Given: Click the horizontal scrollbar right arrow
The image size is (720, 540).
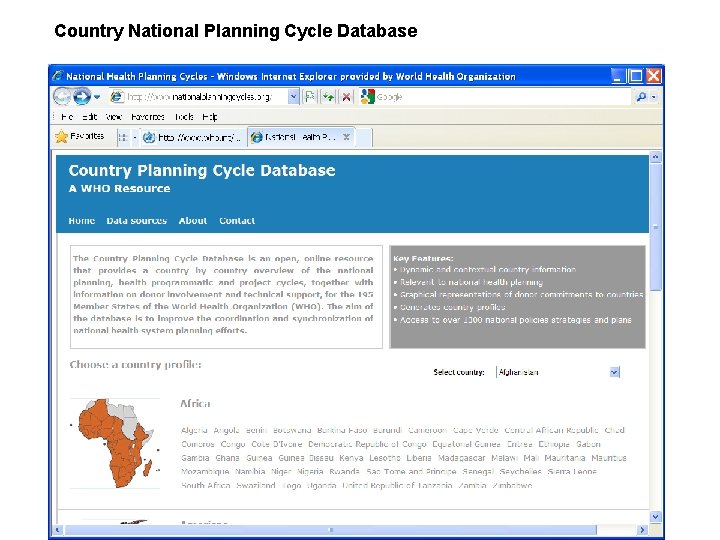Looking at the screenshot, I should 642,530.
